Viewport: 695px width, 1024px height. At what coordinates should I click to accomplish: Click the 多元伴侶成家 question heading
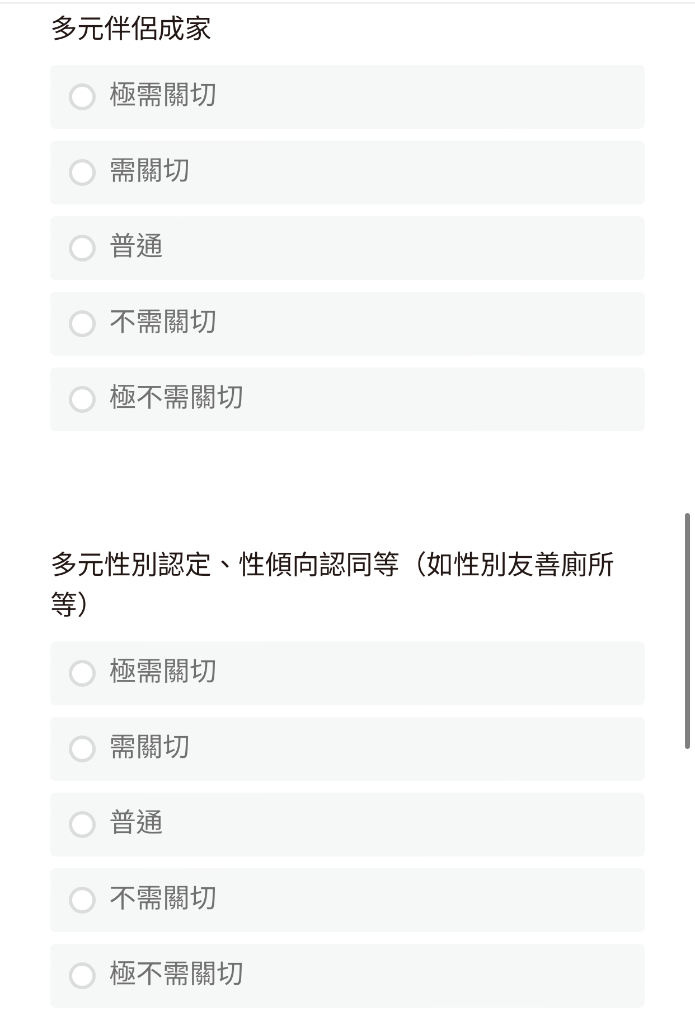pyautogui.click(x=131, y=29)
